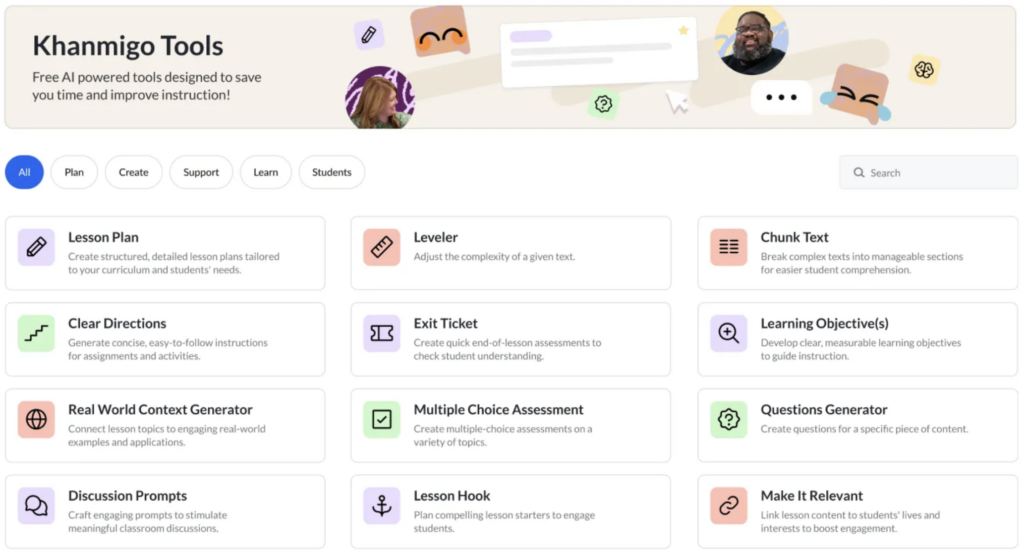
Task: Switch to the Create filter
Action: [133, 172]
